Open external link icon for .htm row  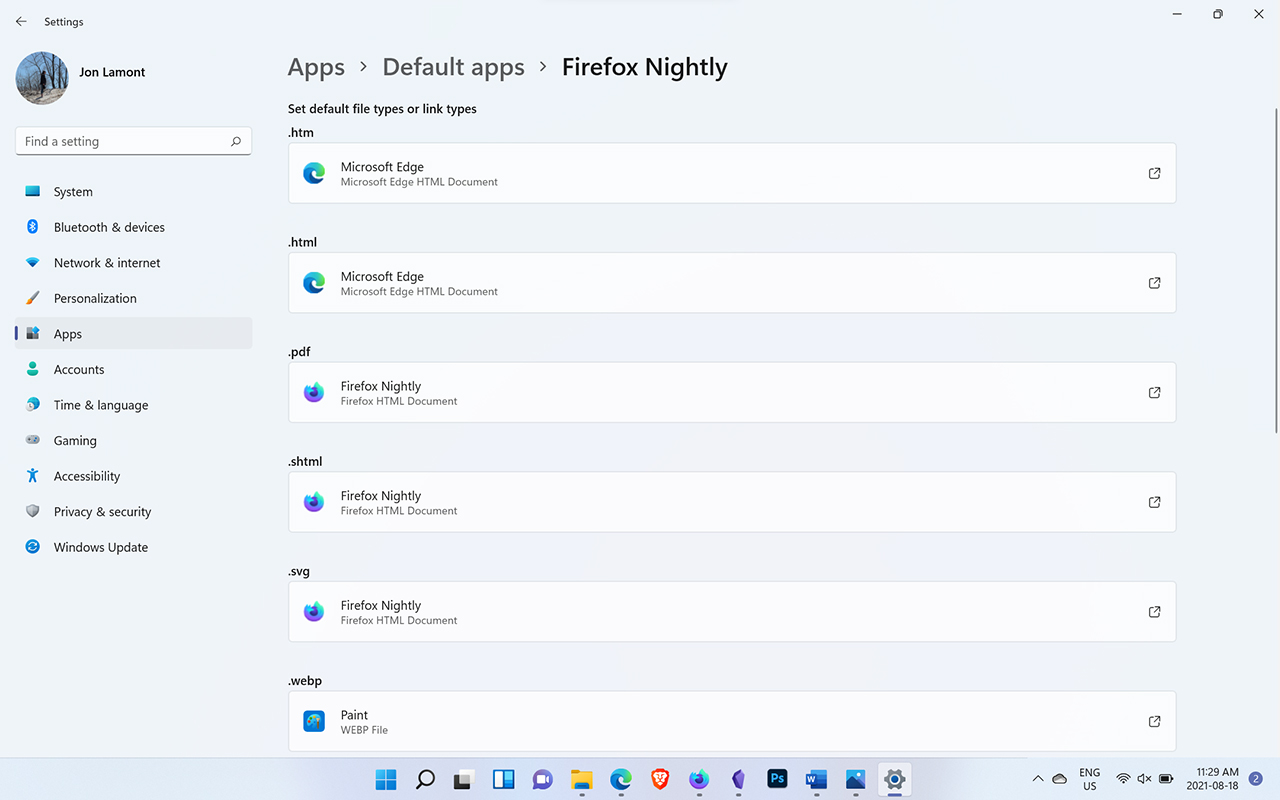tap(1154, 174)
